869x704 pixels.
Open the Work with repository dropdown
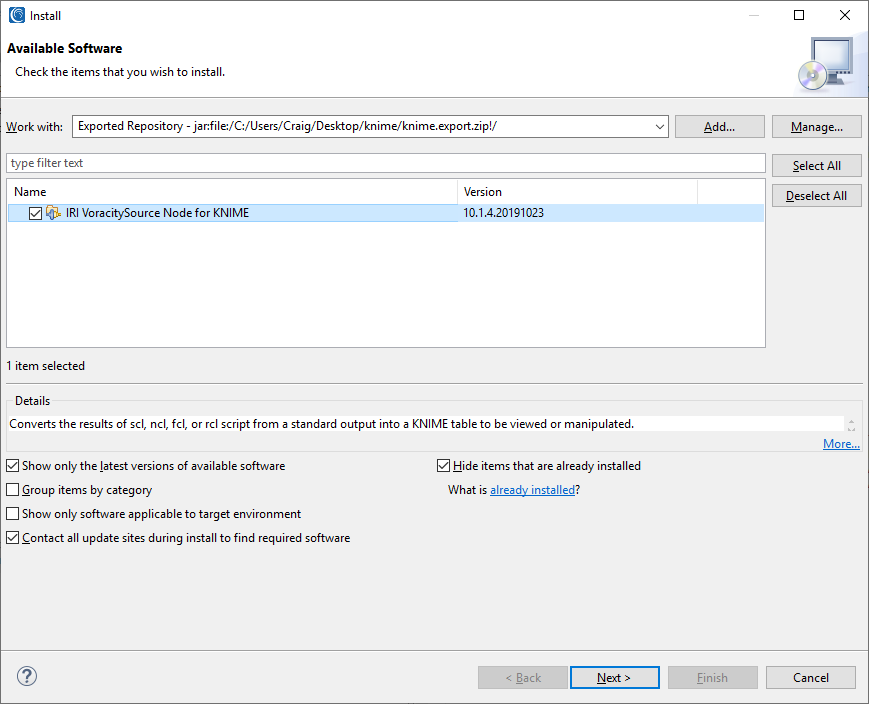coord(660,126)
